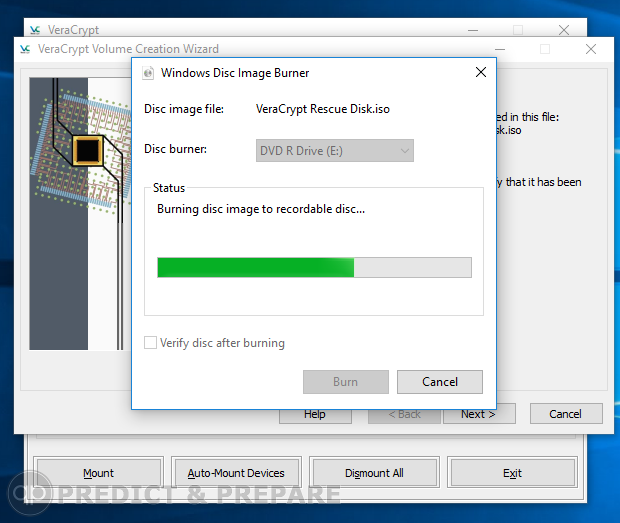This screenshot has width=620, height=523.
Task: Click Dismount All in VeraCrypt
Action: pos(374,473)
